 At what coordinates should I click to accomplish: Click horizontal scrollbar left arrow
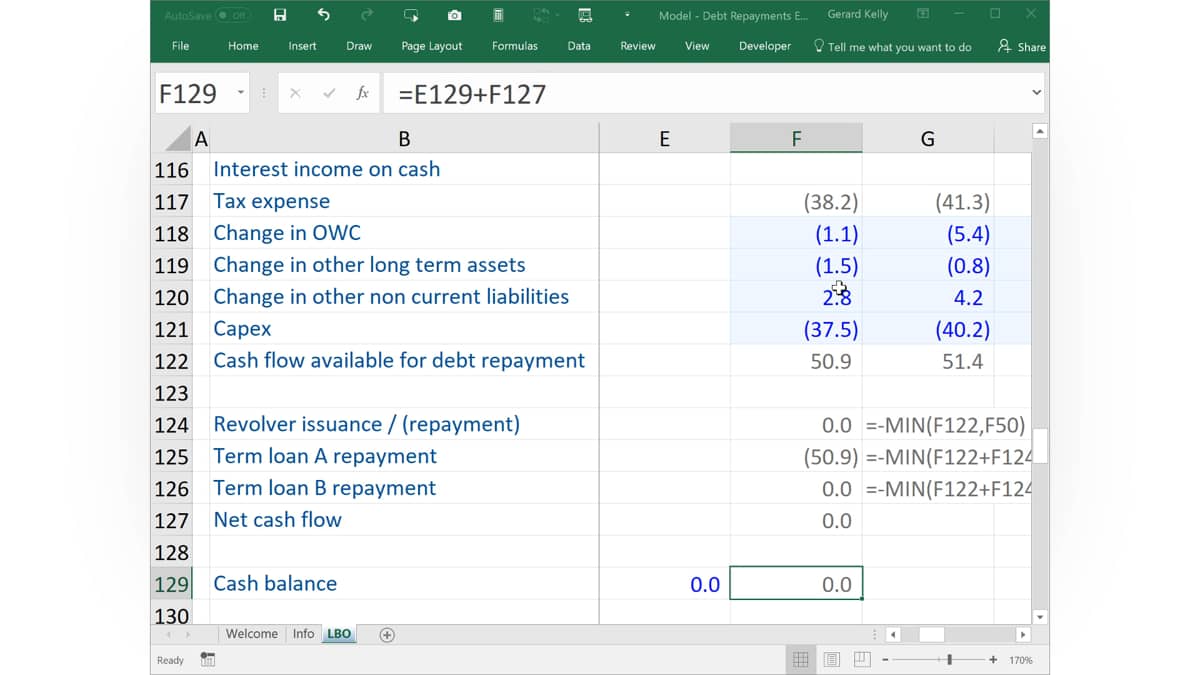click(894, 634)
